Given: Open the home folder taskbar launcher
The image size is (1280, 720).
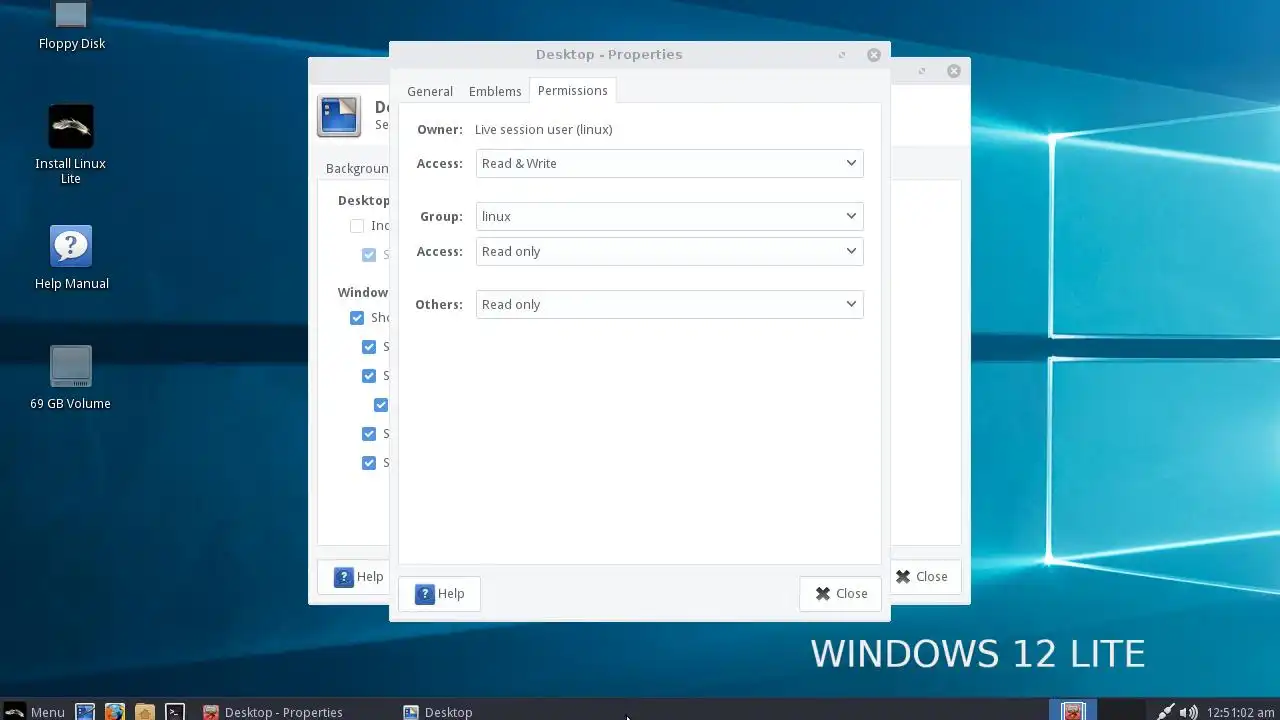Looking at the screenshot, I should (x=145, y=712).
